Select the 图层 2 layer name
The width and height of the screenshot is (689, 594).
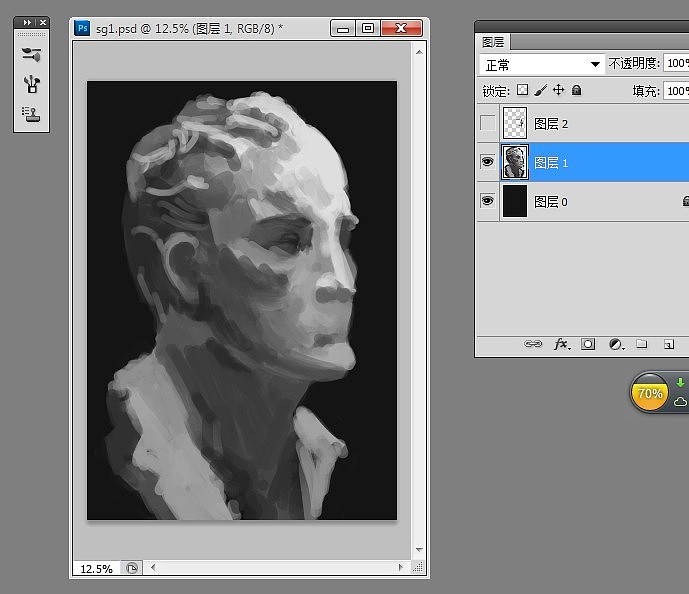point(551,124)
